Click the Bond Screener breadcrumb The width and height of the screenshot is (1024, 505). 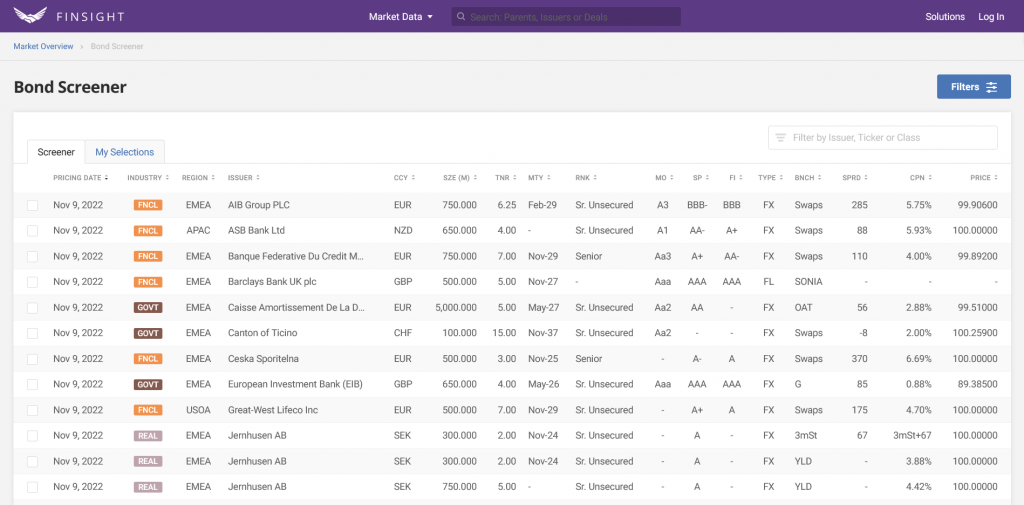(117, 46)
